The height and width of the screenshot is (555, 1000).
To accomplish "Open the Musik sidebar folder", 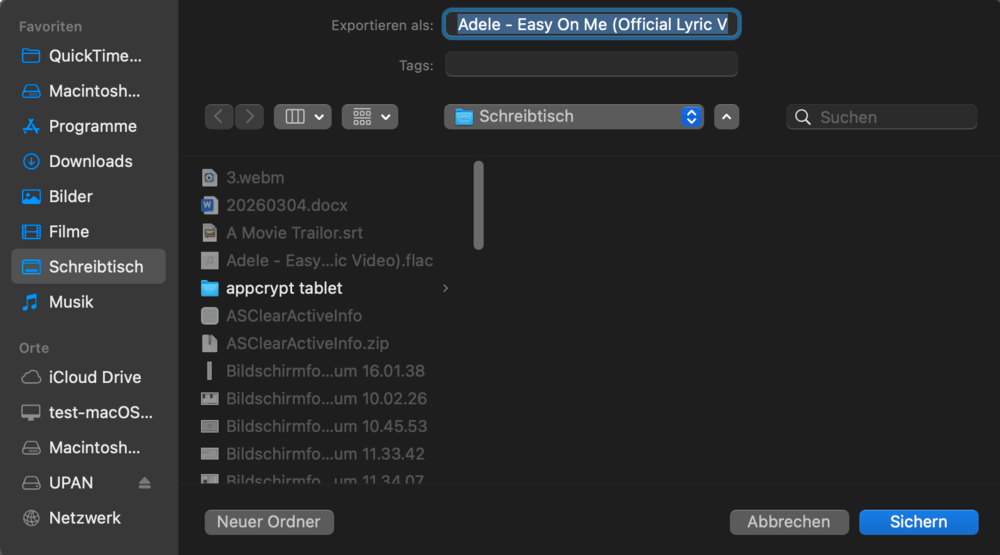I will pyautogui.click(x=71, y=302).
